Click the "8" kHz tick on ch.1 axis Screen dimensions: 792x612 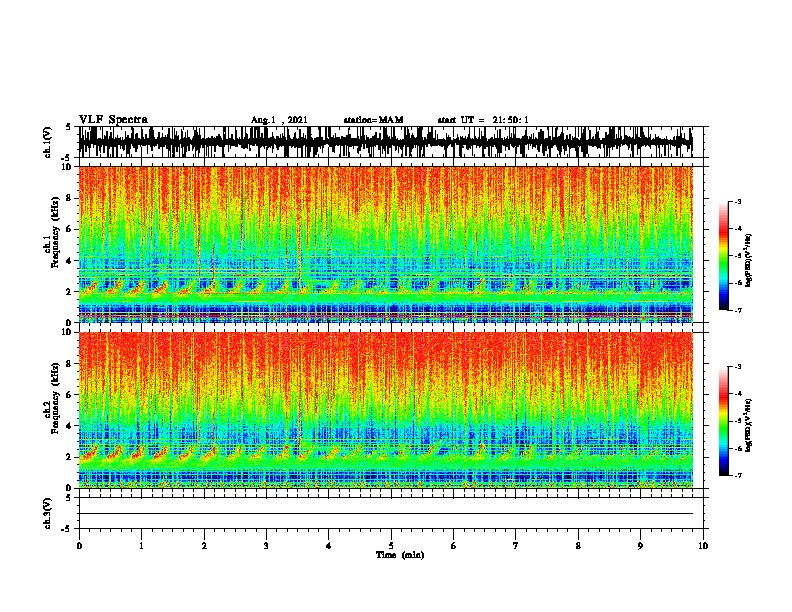pos(70,198)
